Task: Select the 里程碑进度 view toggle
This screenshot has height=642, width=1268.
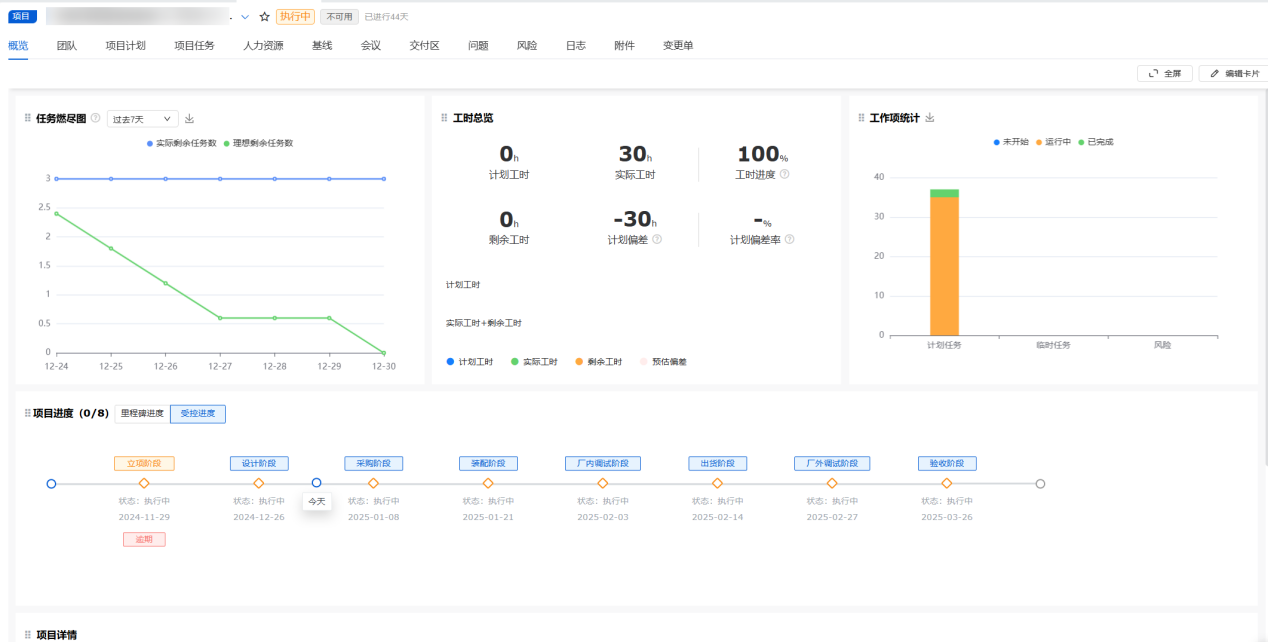Action: [142, 413]
